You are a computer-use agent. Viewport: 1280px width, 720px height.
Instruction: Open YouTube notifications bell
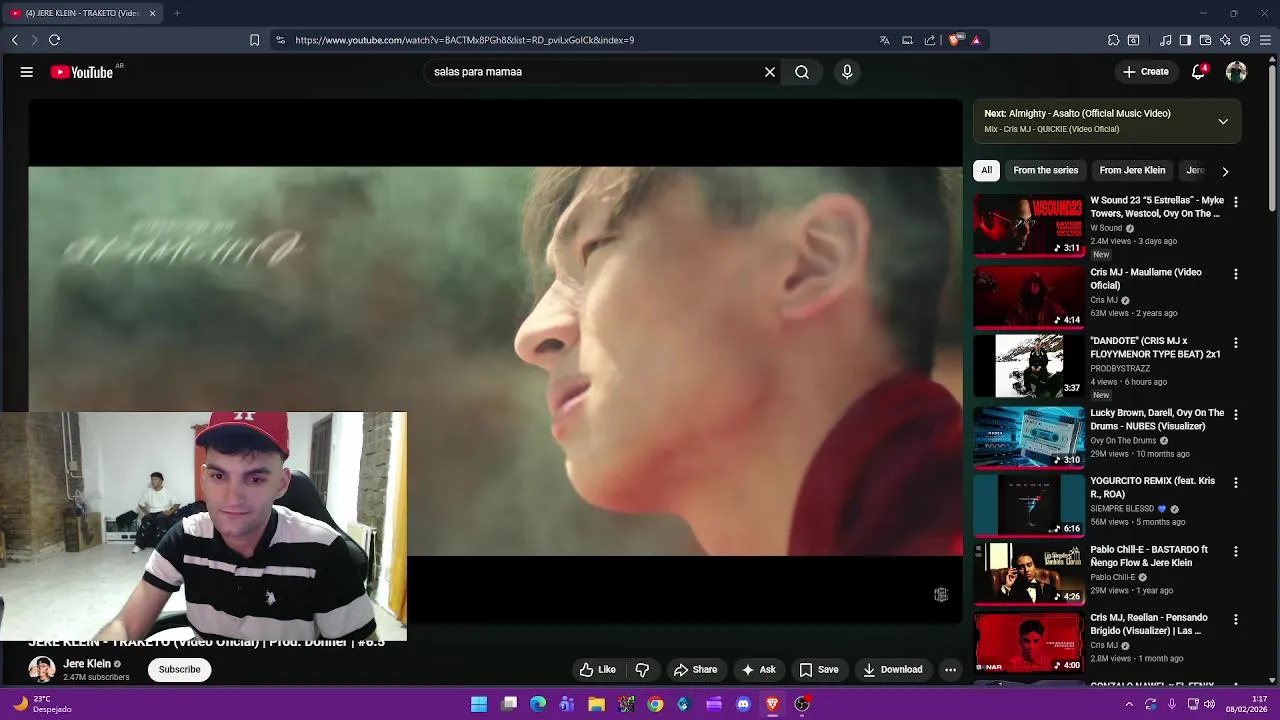(x=1198, y=72)
